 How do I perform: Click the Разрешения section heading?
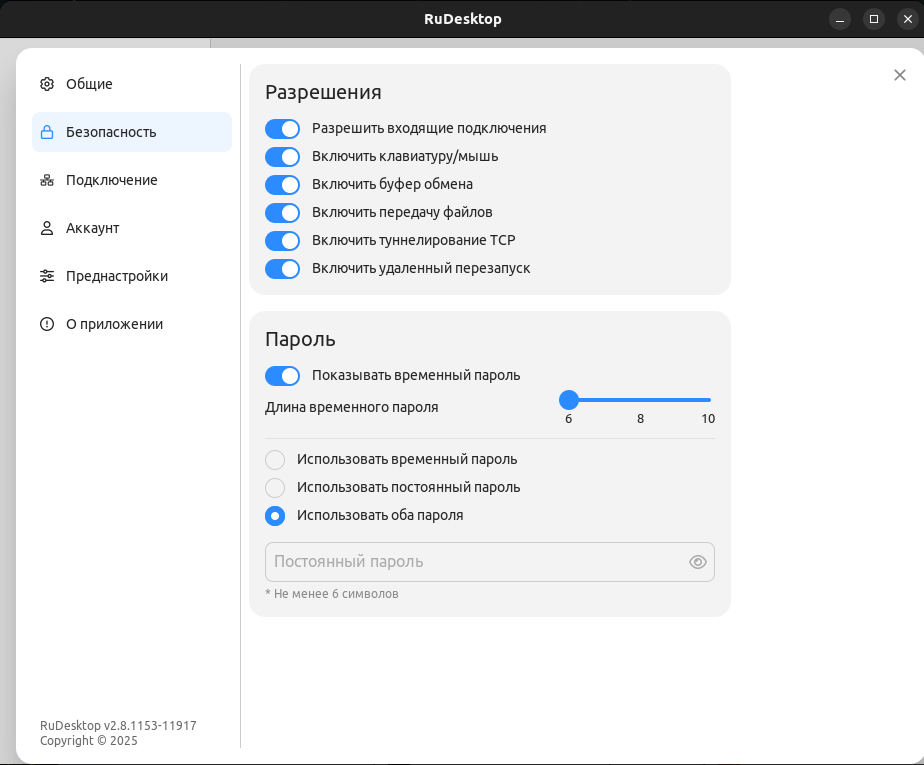click(x=323, y=92)
